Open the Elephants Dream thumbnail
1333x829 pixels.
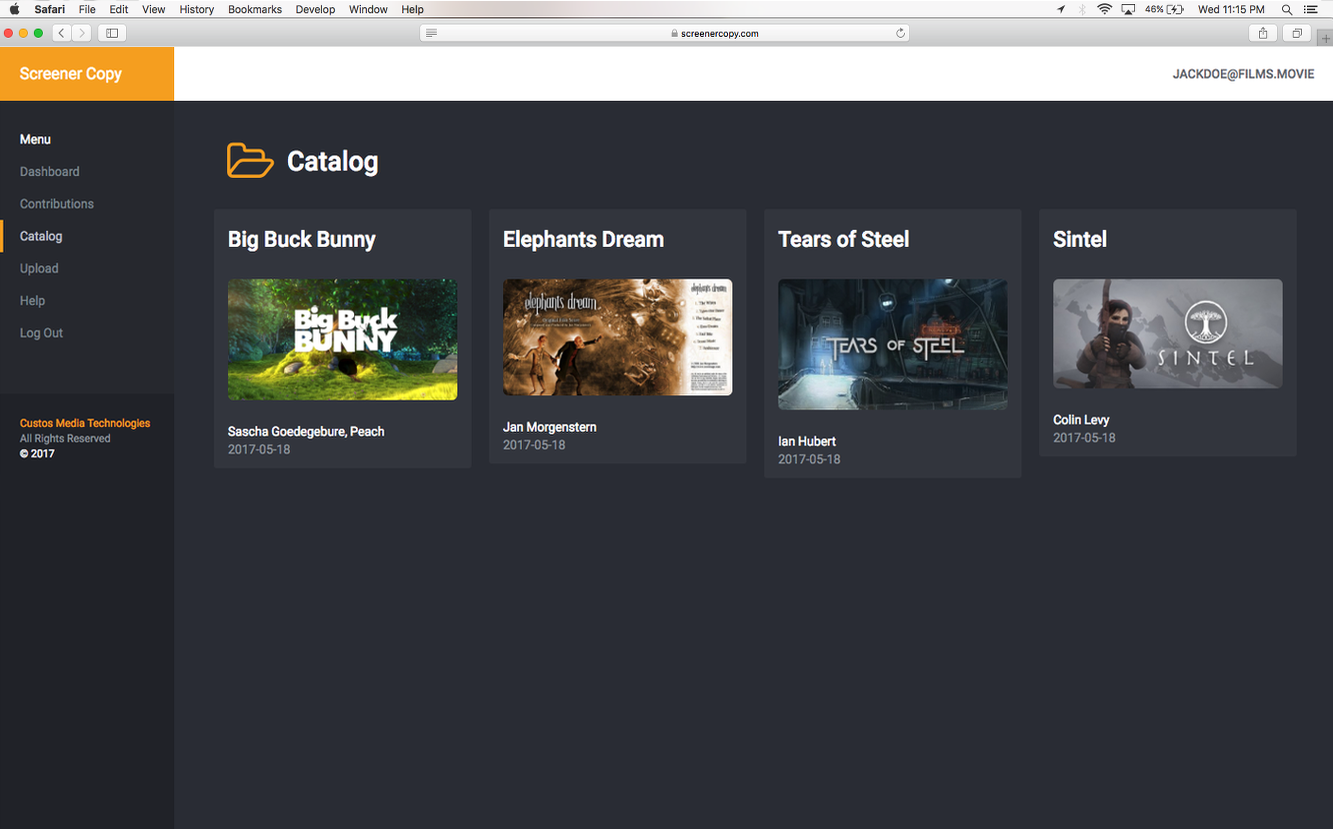(x=618, y=337)
